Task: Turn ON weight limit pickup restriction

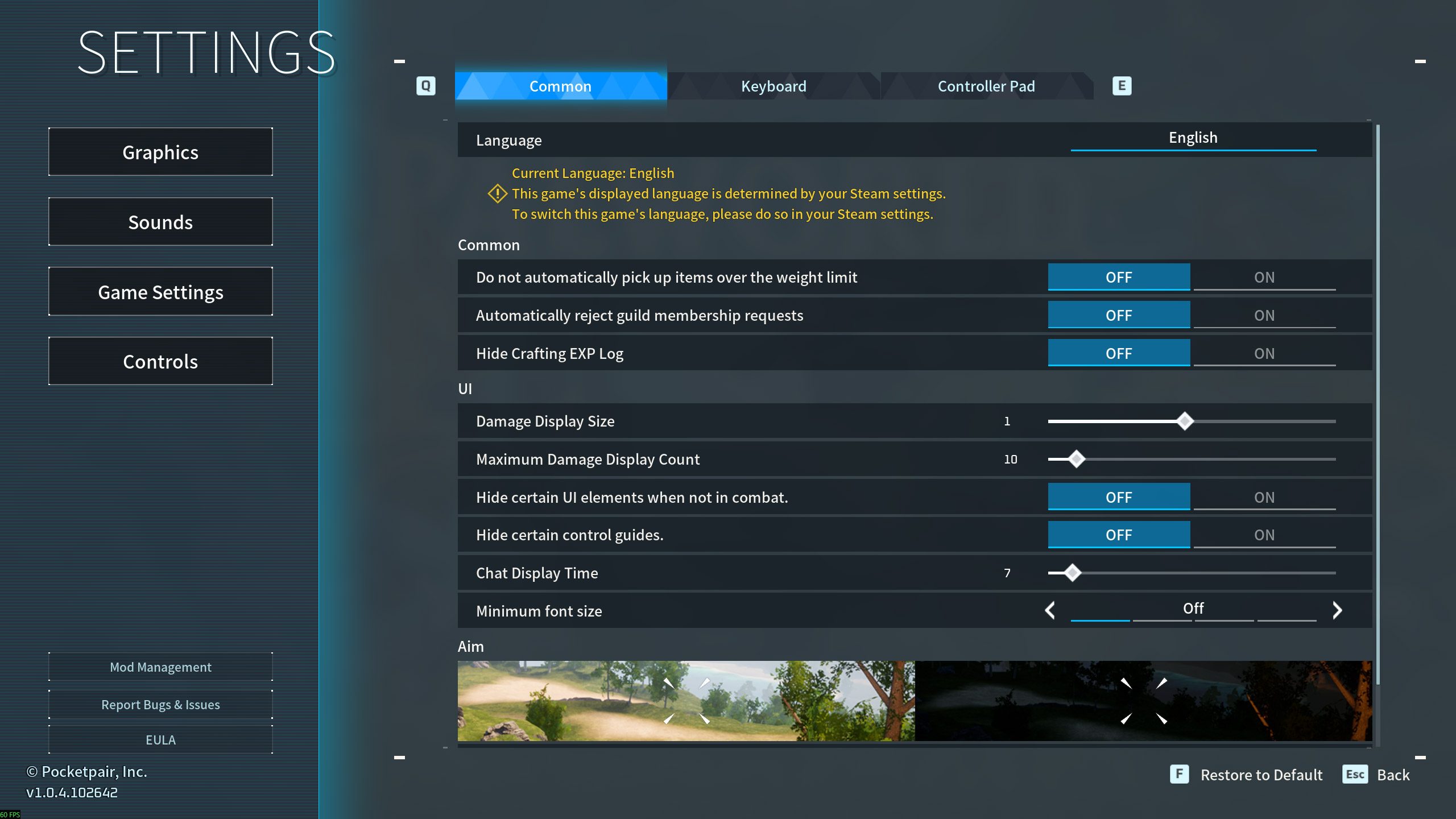Action: (x=1264, y=277)
